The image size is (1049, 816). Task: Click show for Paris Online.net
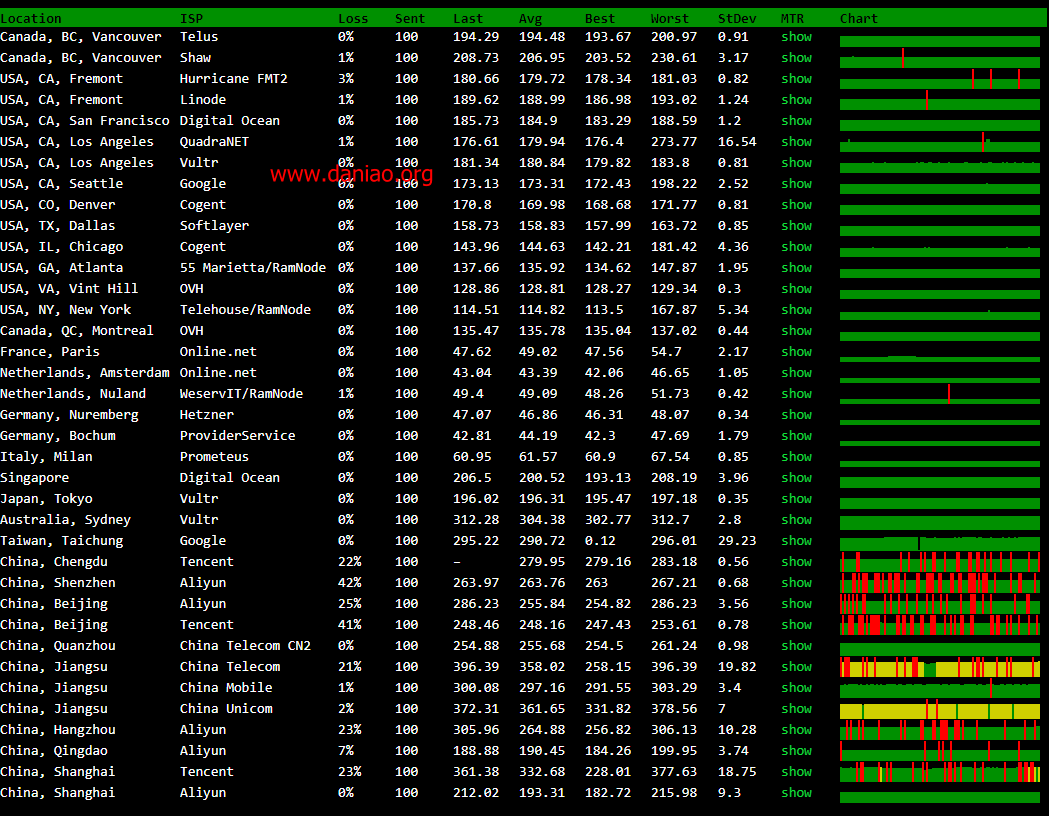tap(796, 352)
